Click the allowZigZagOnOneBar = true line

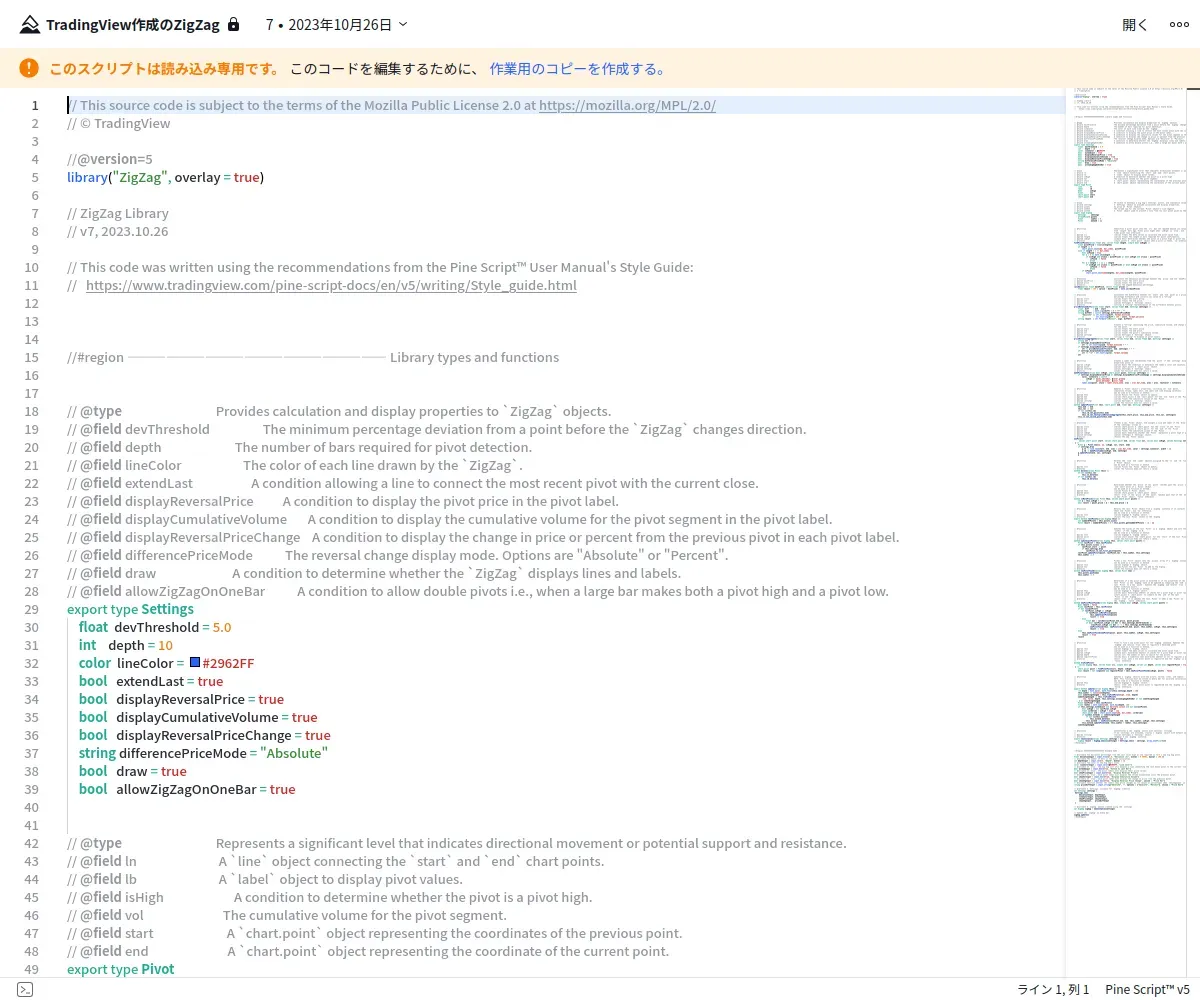pyautogui.click(x=187, y=789)
